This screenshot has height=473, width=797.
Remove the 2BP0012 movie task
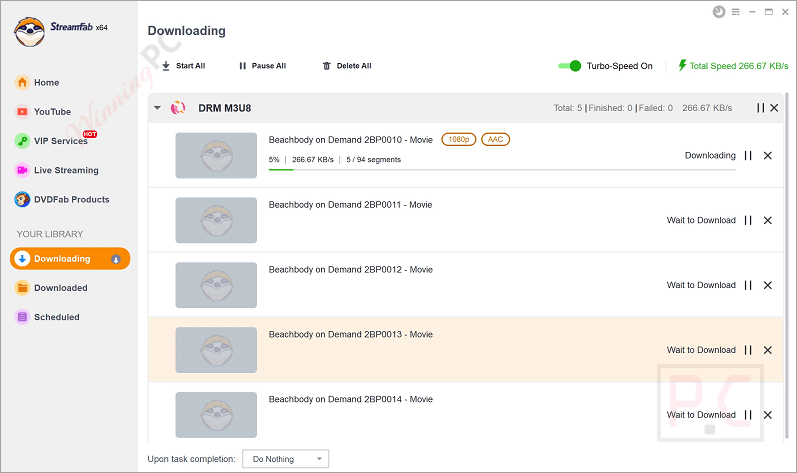[x=768, y=285]
